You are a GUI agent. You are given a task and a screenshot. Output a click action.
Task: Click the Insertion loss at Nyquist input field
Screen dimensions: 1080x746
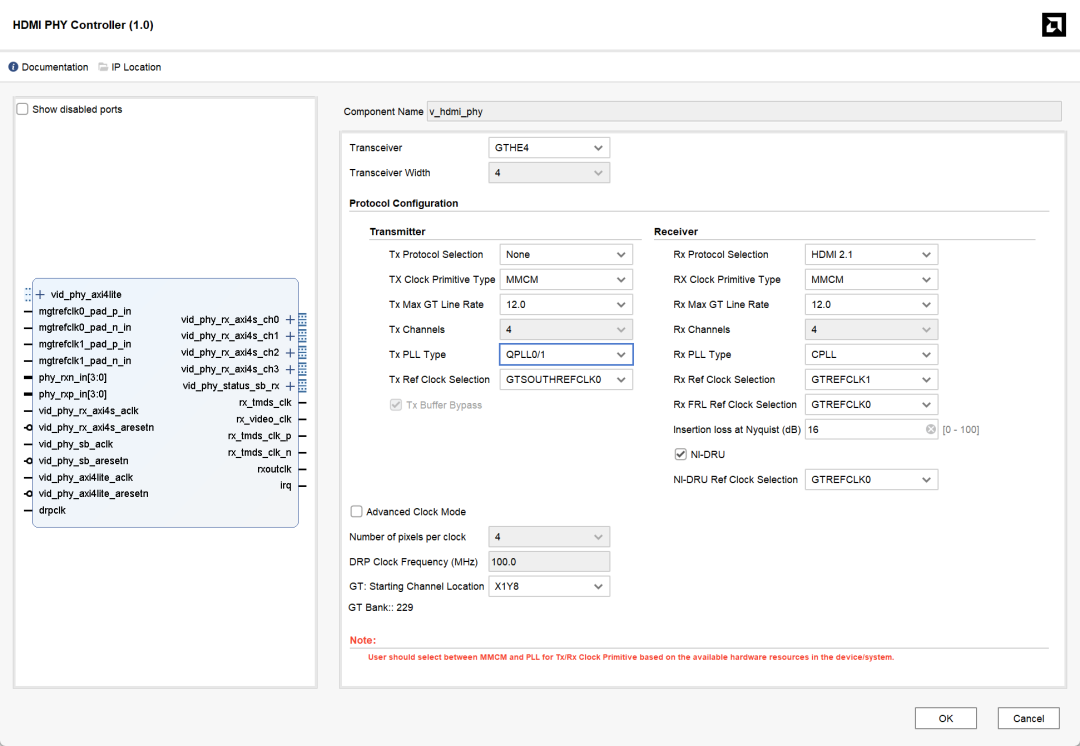pyautogui.click(x=862, y=430)
